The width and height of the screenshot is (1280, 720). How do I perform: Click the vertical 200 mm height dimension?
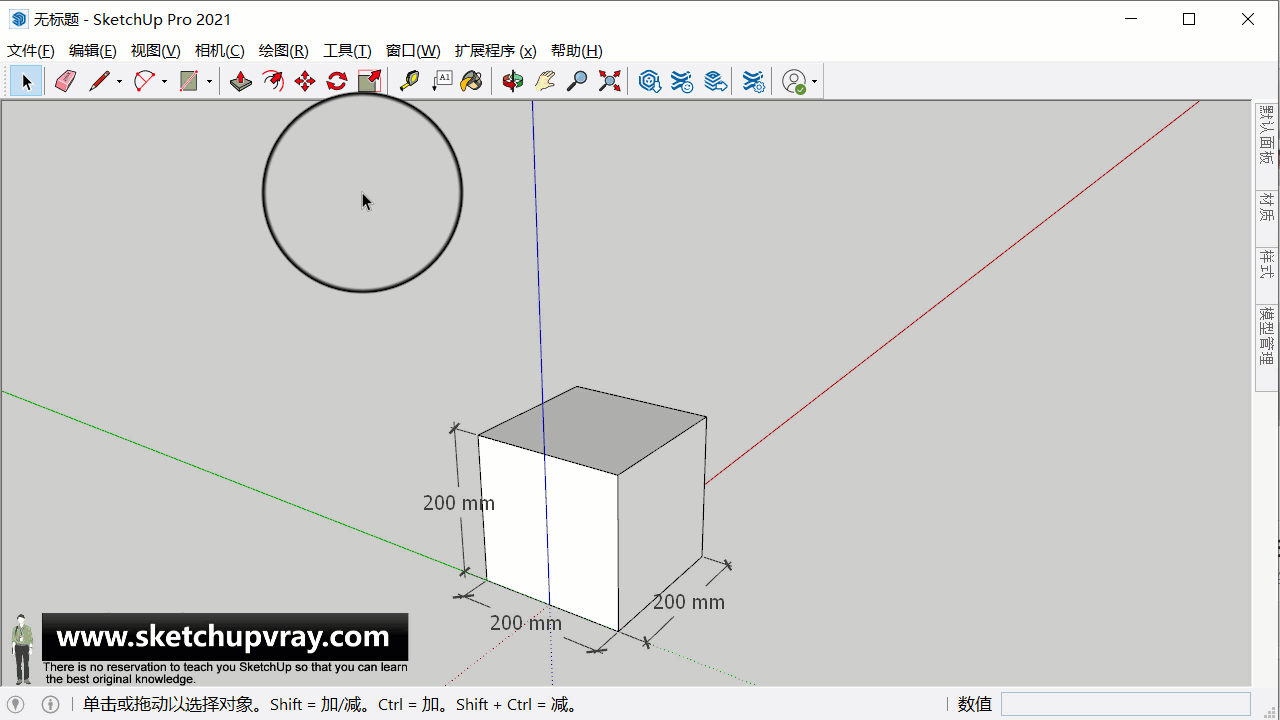point(459,503)
